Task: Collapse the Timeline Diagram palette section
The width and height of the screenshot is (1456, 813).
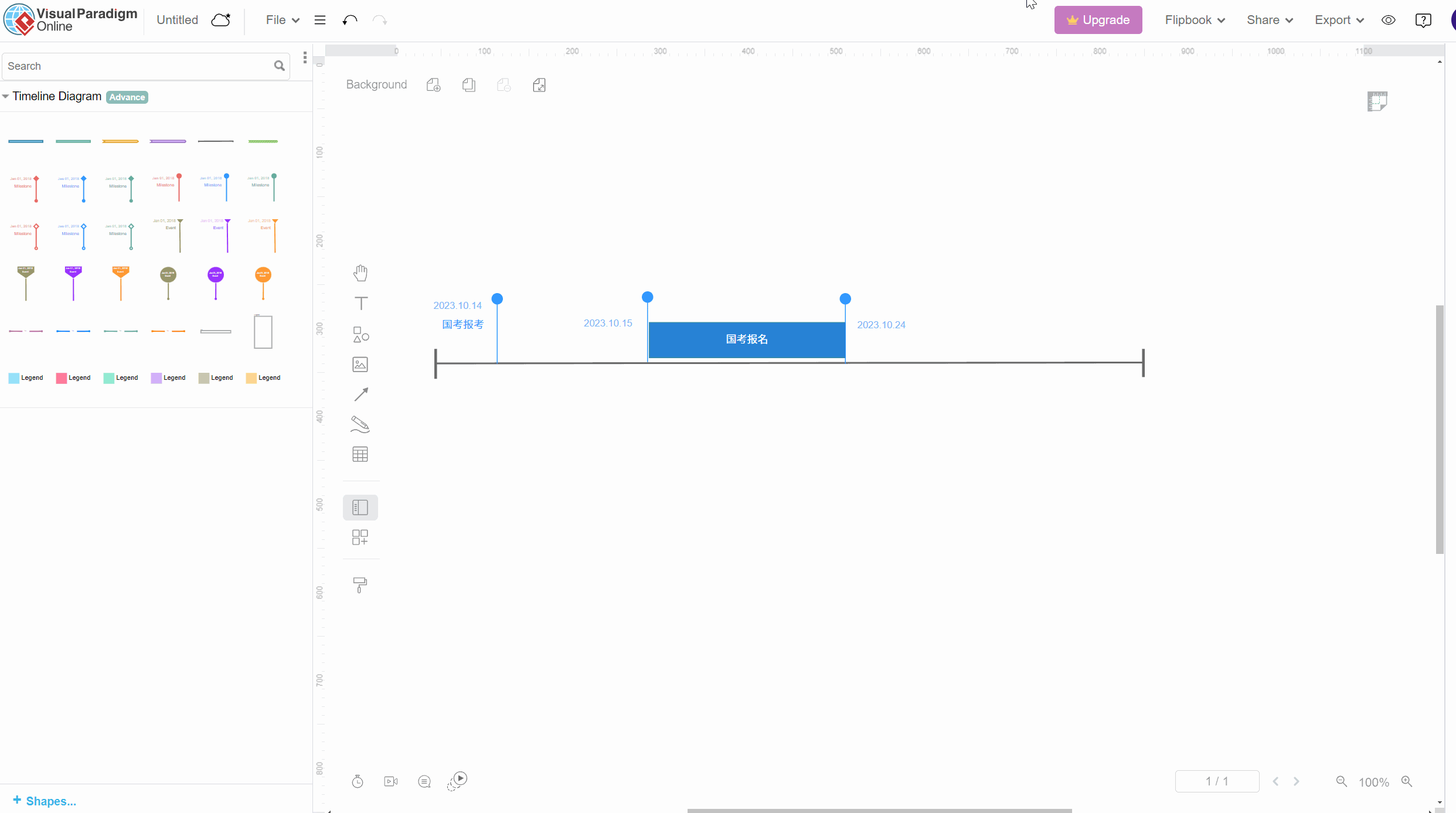Action: click(x=5, y=97)
